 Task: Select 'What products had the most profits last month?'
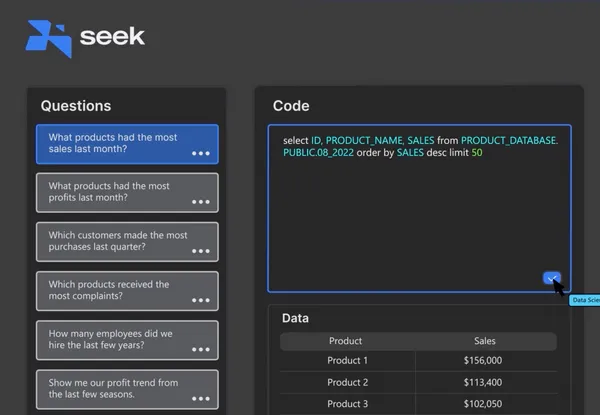127,193
